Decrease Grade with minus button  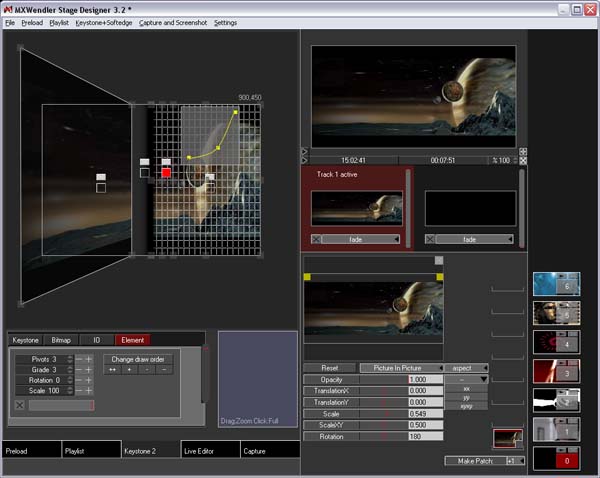(79, 370)
